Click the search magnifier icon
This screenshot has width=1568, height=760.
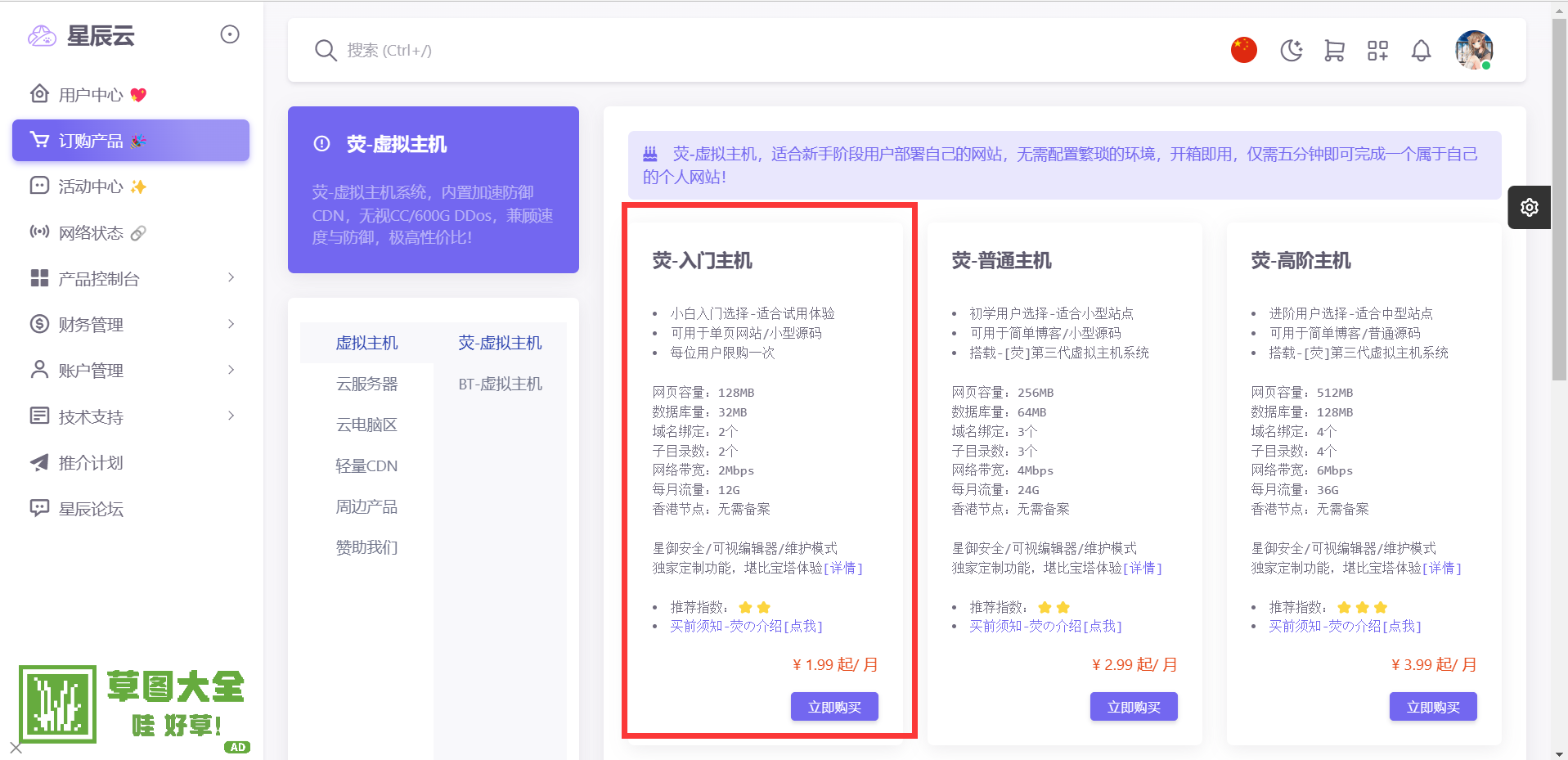click(x=326, y=51)
